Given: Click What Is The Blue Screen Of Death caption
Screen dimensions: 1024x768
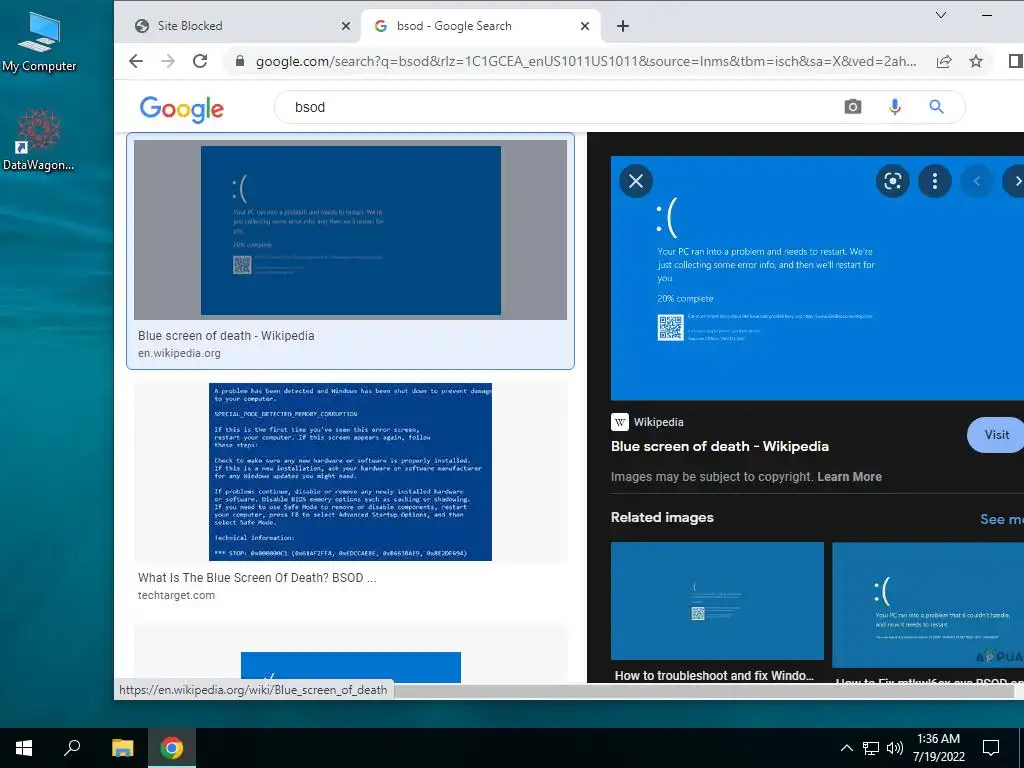Looking at the screenshot, I should [x=257, y=578].
